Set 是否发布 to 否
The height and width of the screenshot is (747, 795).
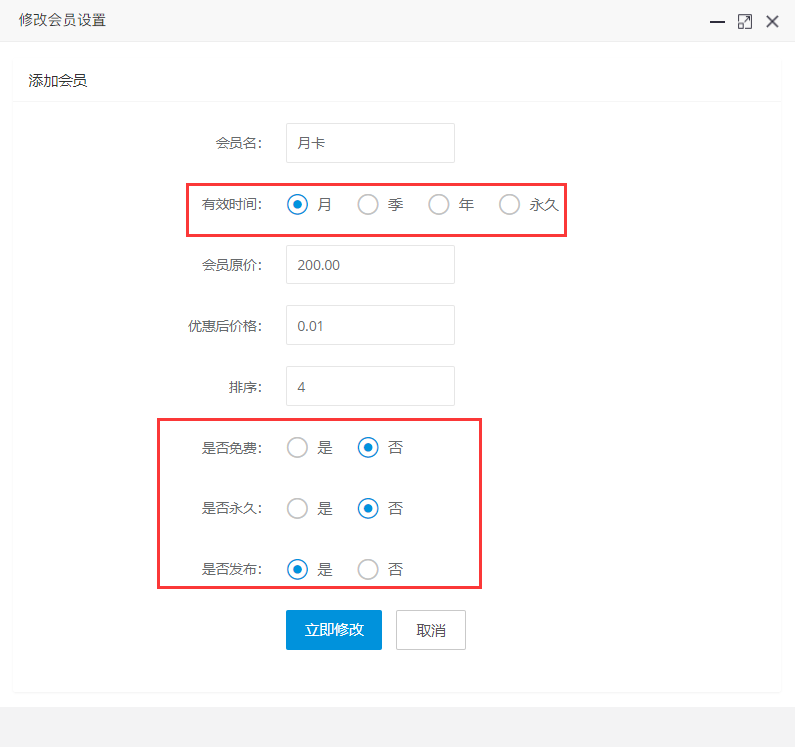point(368,569)
